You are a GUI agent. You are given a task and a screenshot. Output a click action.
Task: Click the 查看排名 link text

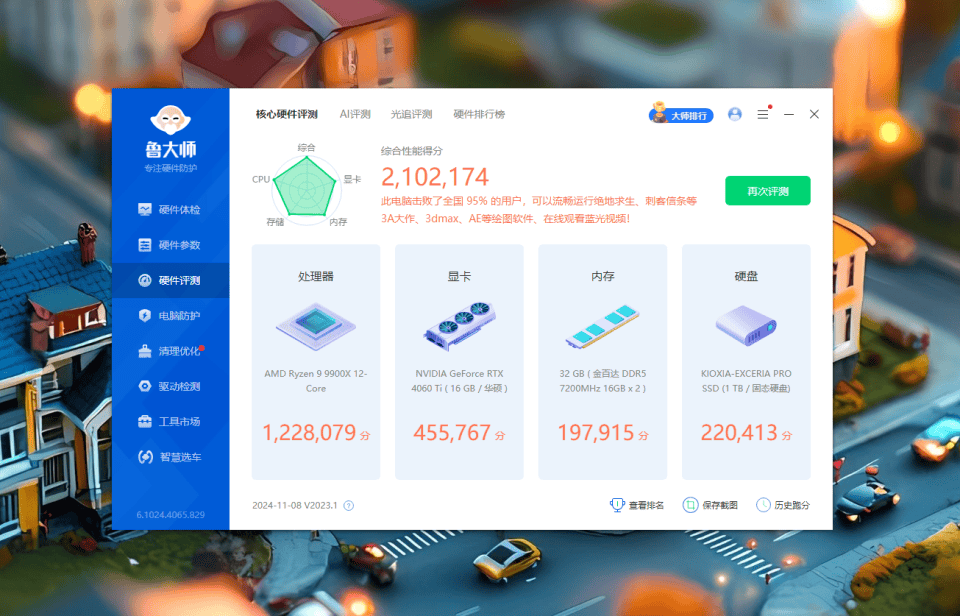[x=647, y=505]
